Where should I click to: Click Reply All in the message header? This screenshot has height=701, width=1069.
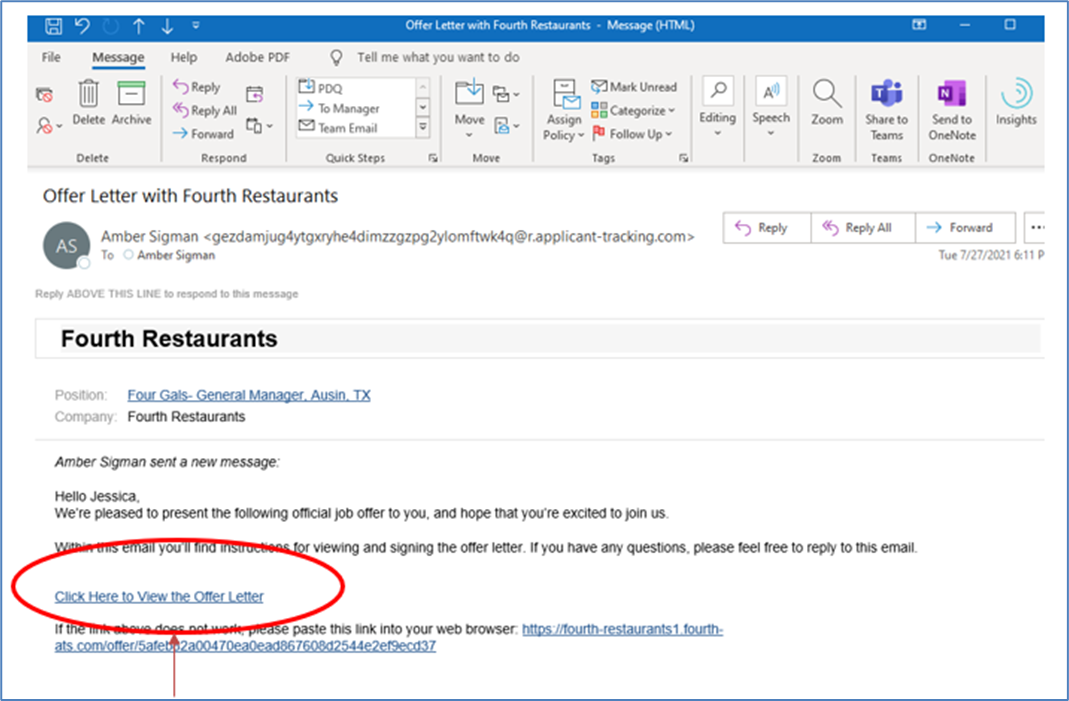(862, 228)
